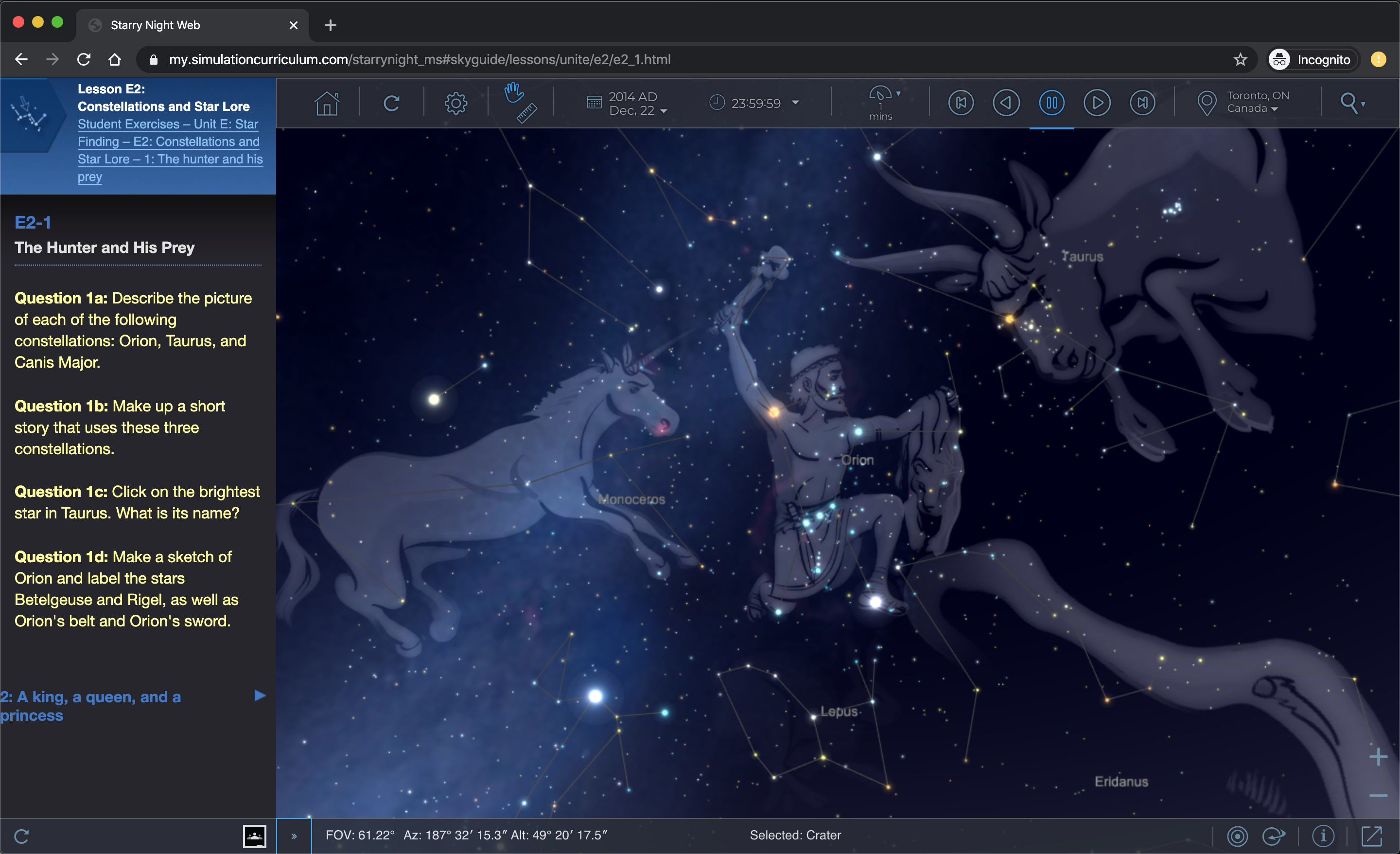The image size is (1400, 854).
Task: Expand the time step rate dropdown
Action: (898, 94)
